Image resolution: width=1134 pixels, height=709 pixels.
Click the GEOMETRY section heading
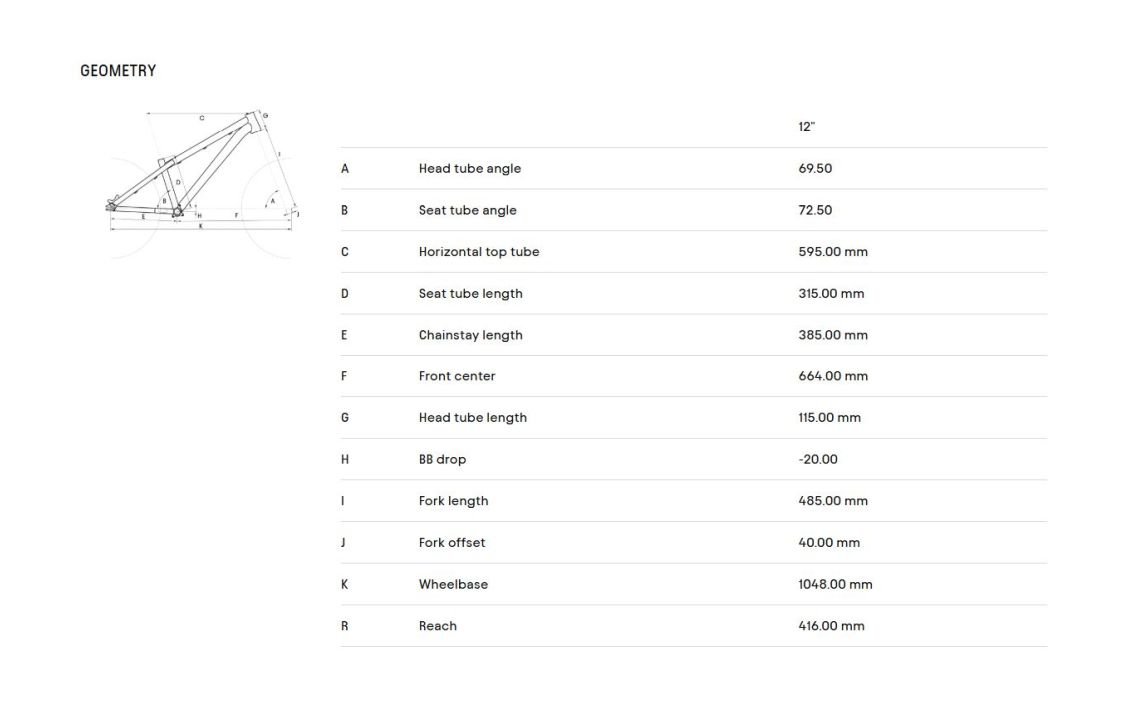click(118, 71)
